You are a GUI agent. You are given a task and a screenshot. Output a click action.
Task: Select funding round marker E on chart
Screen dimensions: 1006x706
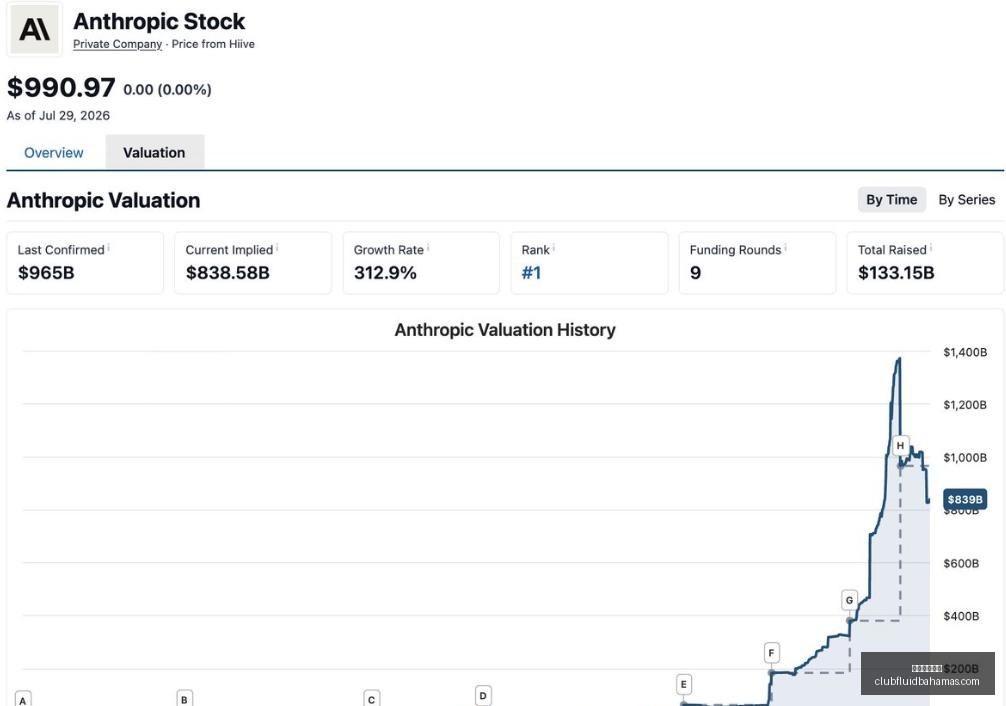click(683, 684)
